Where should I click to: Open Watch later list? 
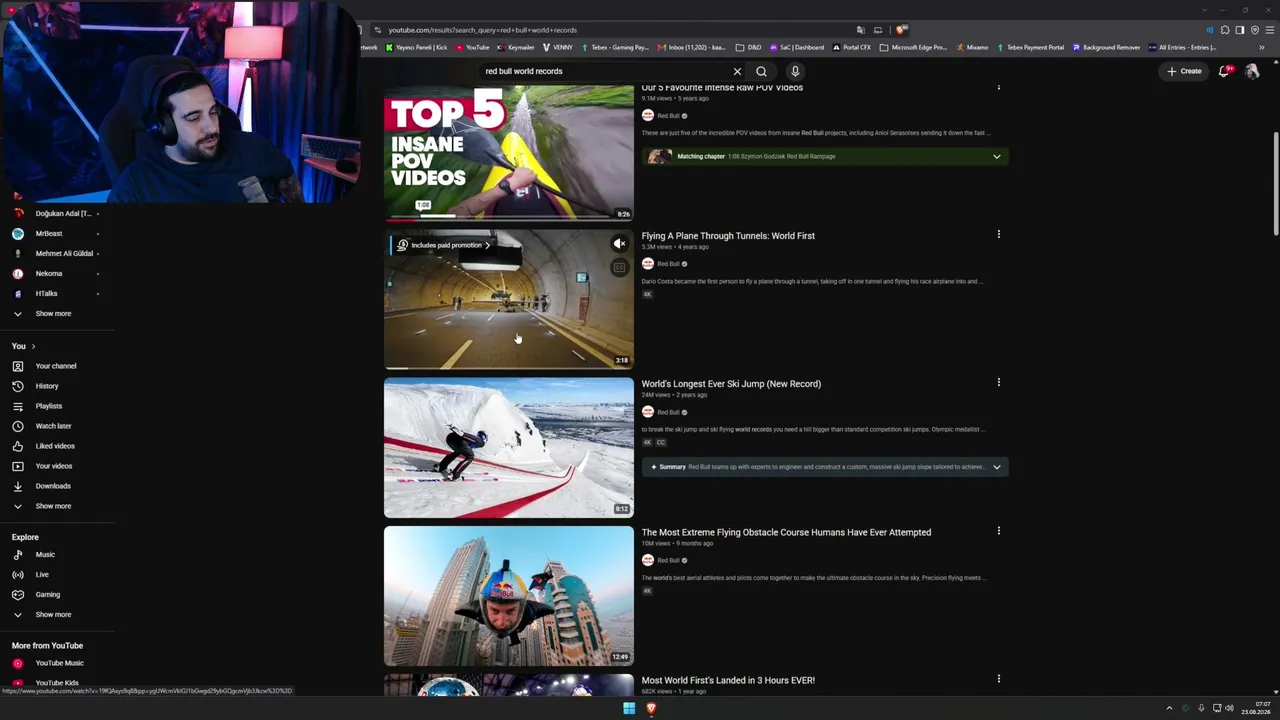pos(53,426)
